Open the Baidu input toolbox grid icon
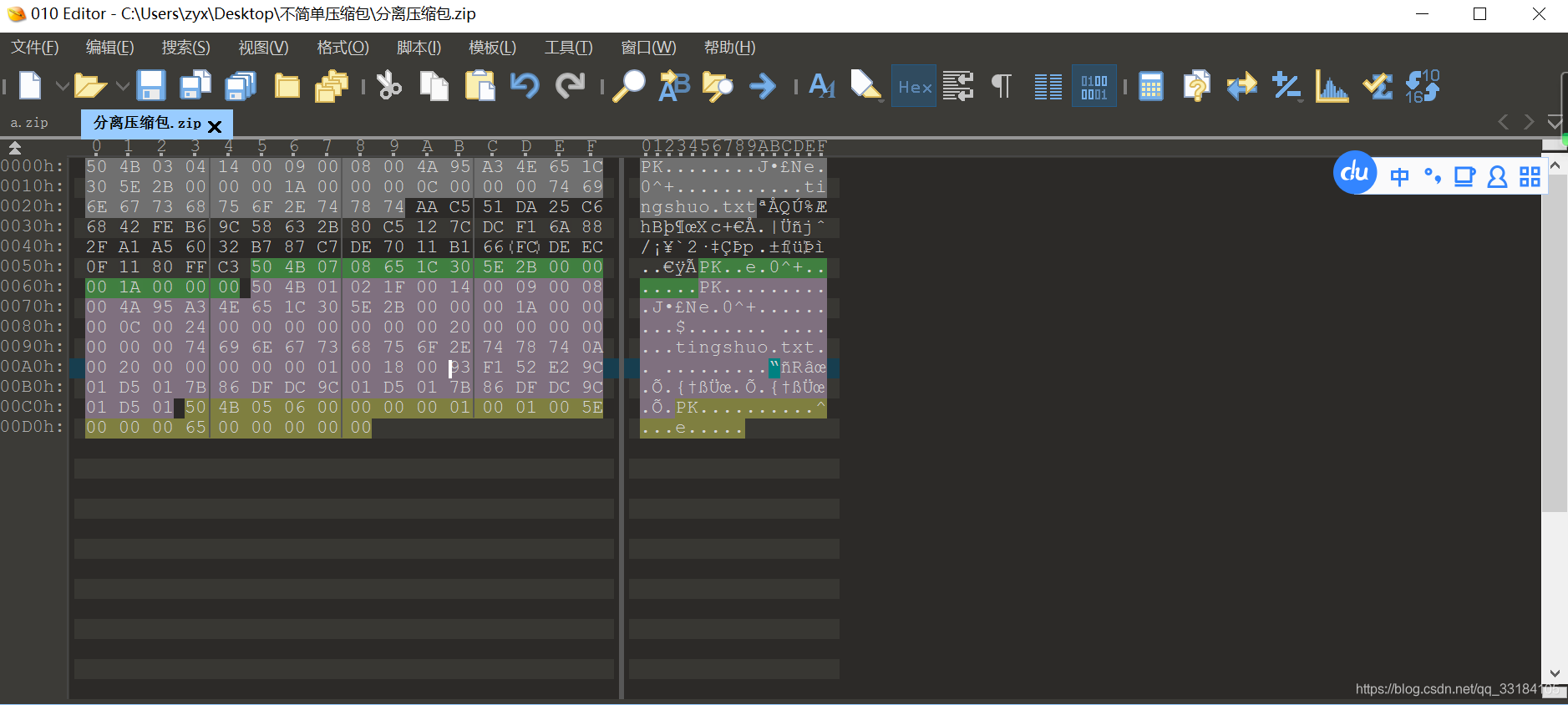Viewport: 1568px width, 705px height. [1530, 176]
